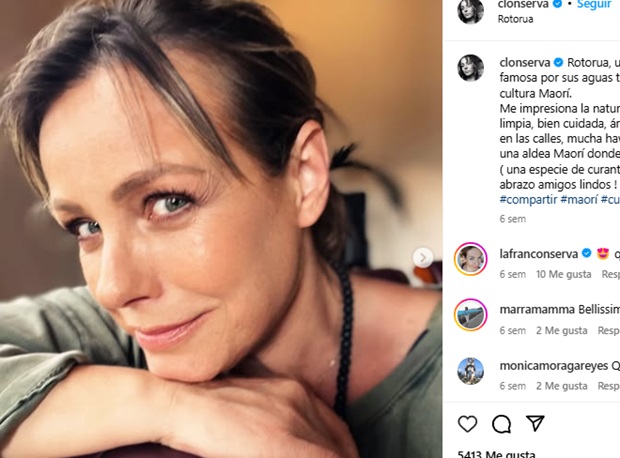Click clonserva avatar beside the caption
620x458 pixels.
point(471,68)
